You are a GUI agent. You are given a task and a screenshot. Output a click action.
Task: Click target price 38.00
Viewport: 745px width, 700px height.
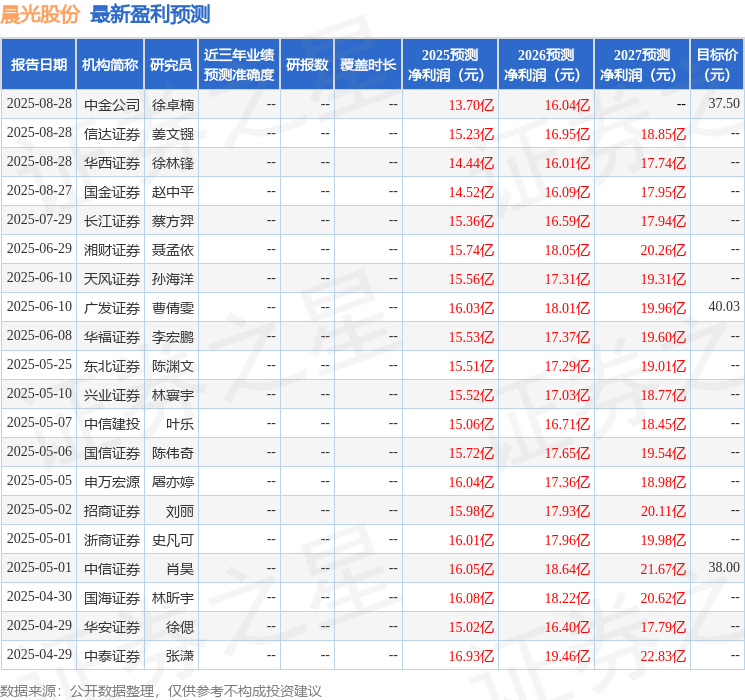point(724,567)
